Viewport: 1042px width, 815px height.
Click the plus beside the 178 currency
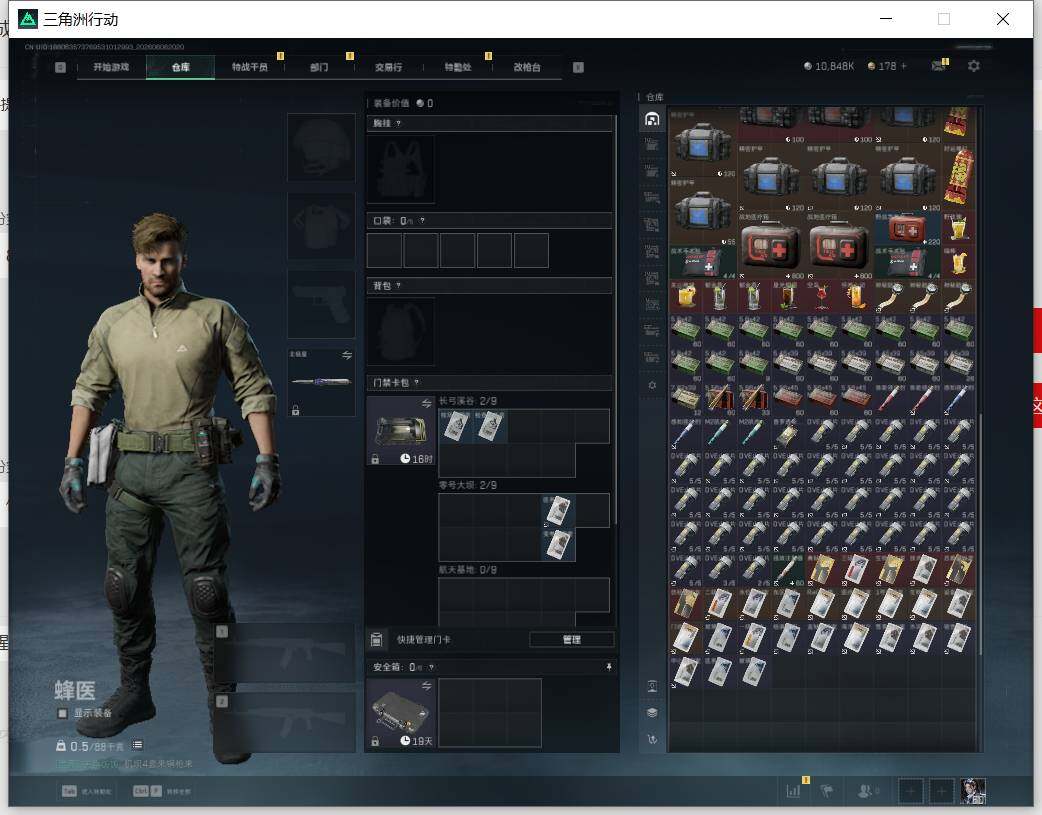point(903,66)
